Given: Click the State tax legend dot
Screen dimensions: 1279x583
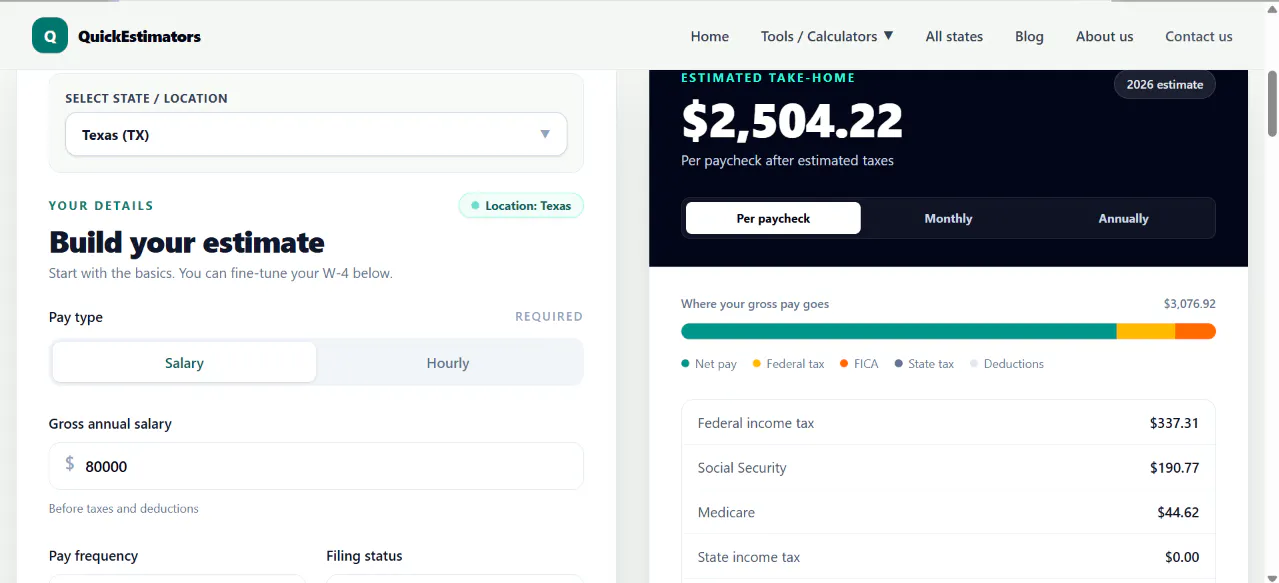Looking at the screenshot, I should (899, 364).
